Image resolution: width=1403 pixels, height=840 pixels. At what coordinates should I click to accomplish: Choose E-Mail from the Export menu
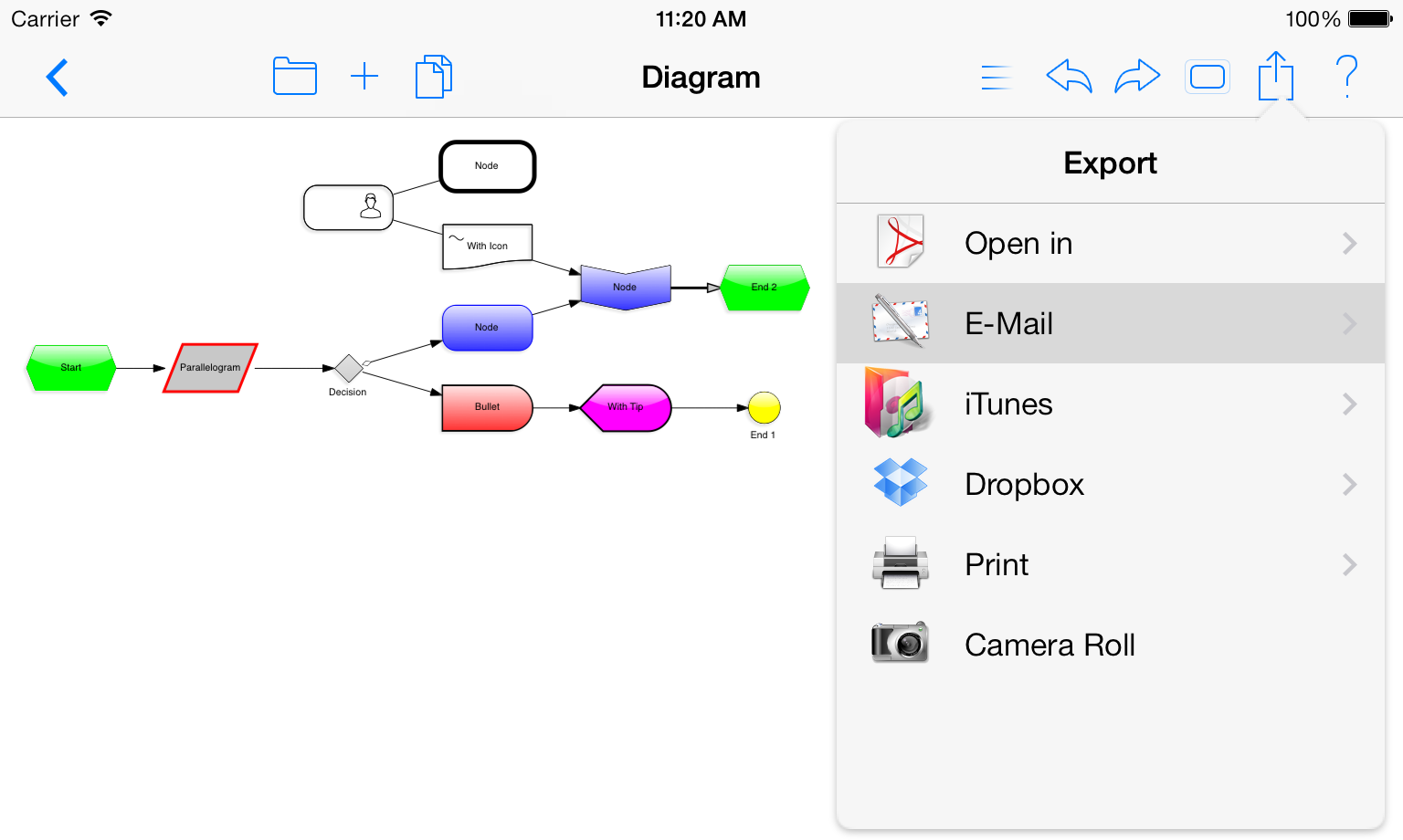point(1111,324)
